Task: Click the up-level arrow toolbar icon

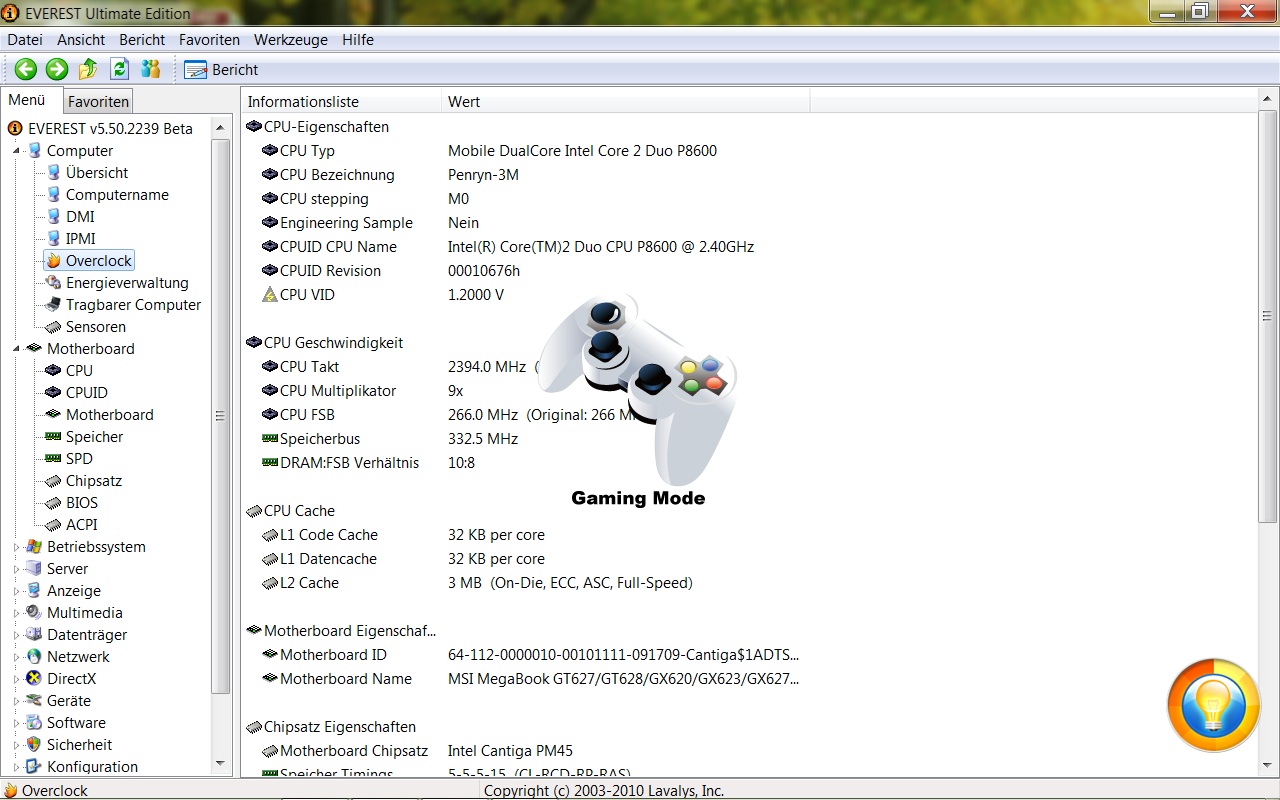Action: click(88, 69)
